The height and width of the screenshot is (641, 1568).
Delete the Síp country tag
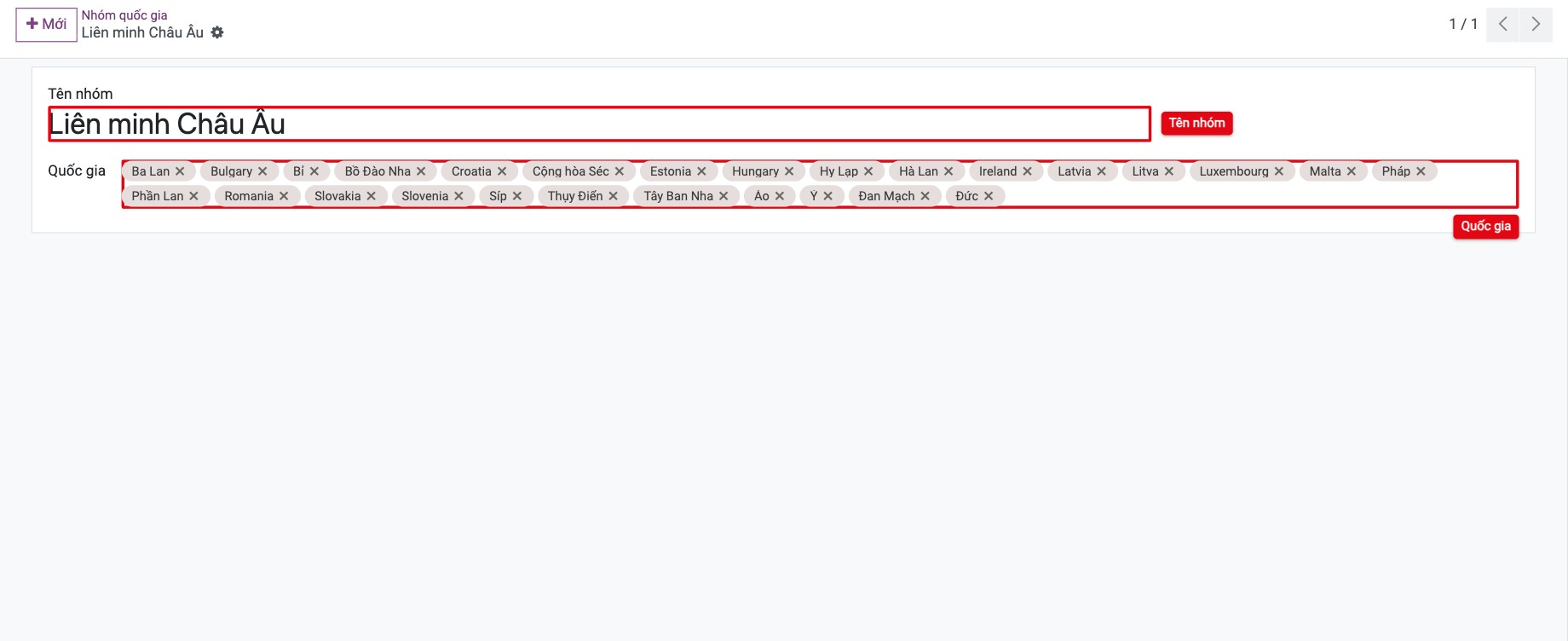(x=517, y=196)
